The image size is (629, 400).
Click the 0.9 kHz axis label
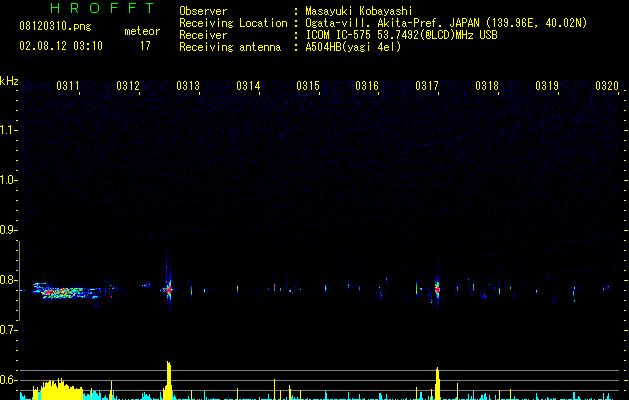tap(8, 230)
